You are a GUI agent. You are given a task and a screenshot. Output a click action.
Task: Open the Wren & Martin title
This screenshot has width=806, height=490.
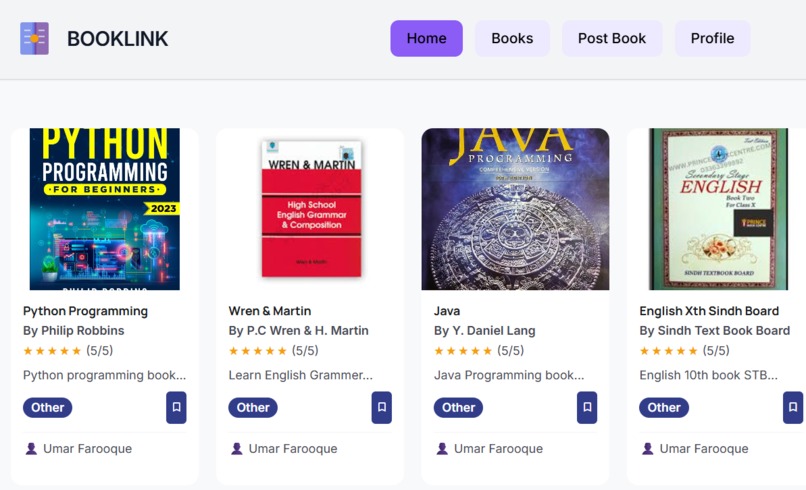click(x=270, y=311)
